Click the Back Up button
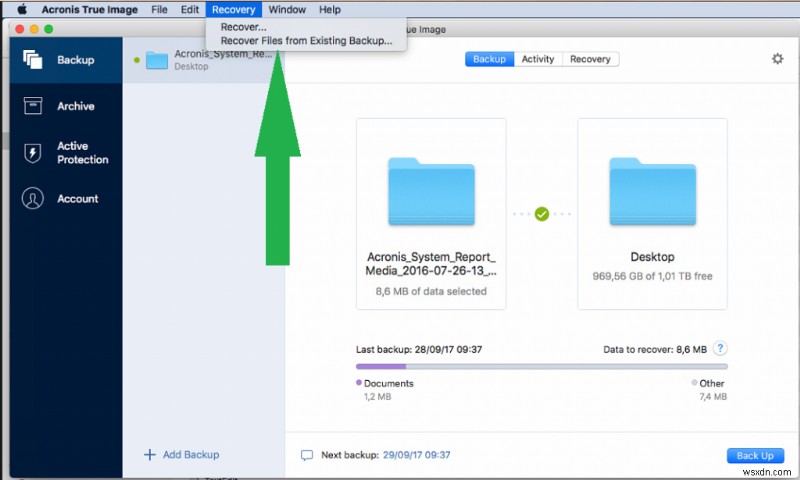This screenshot has height=480, width=800. [755, 456]
